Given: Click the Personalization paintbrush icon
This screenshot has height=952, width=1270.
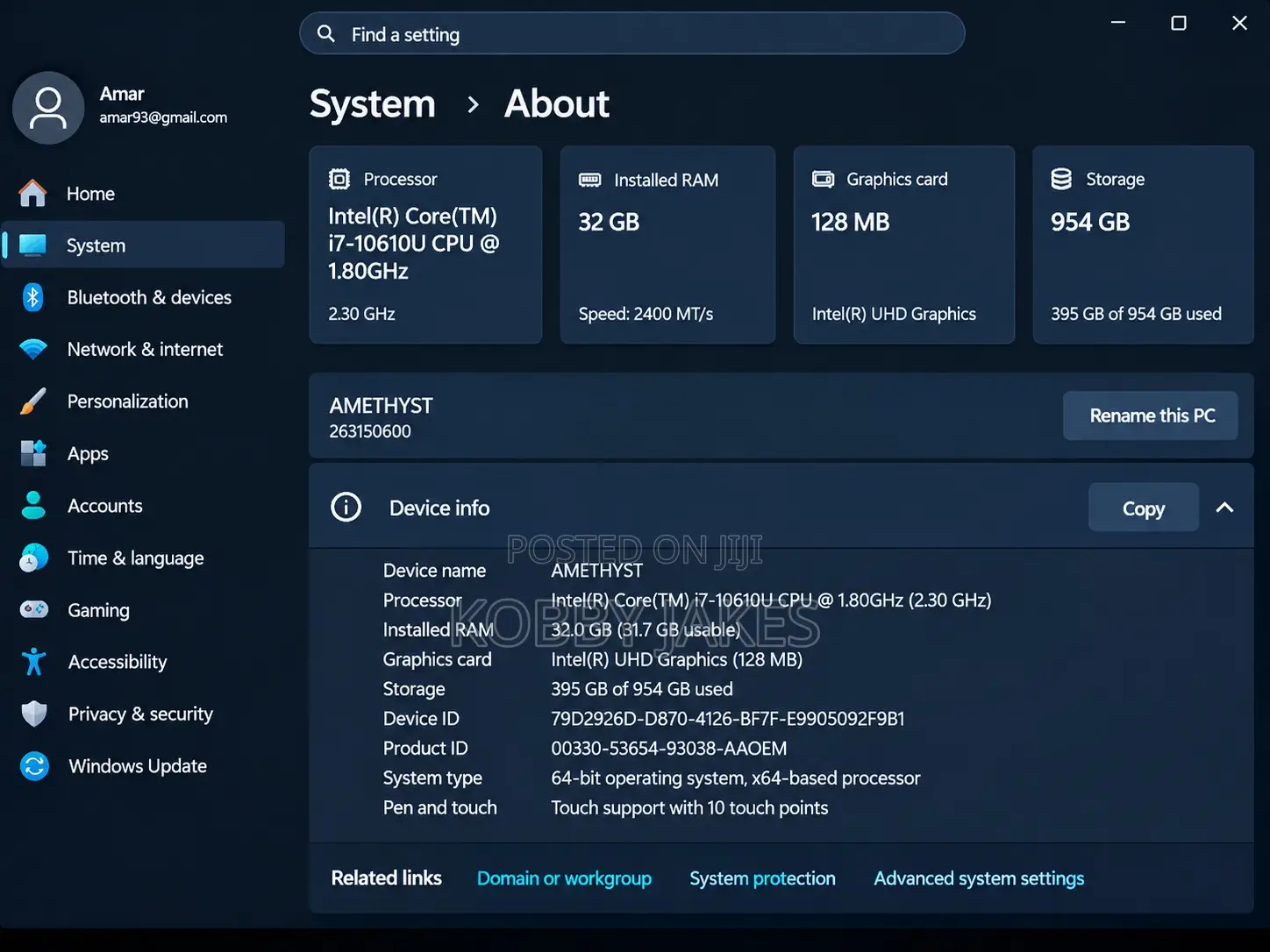Looking at the screenshot, I should [32, 401].
